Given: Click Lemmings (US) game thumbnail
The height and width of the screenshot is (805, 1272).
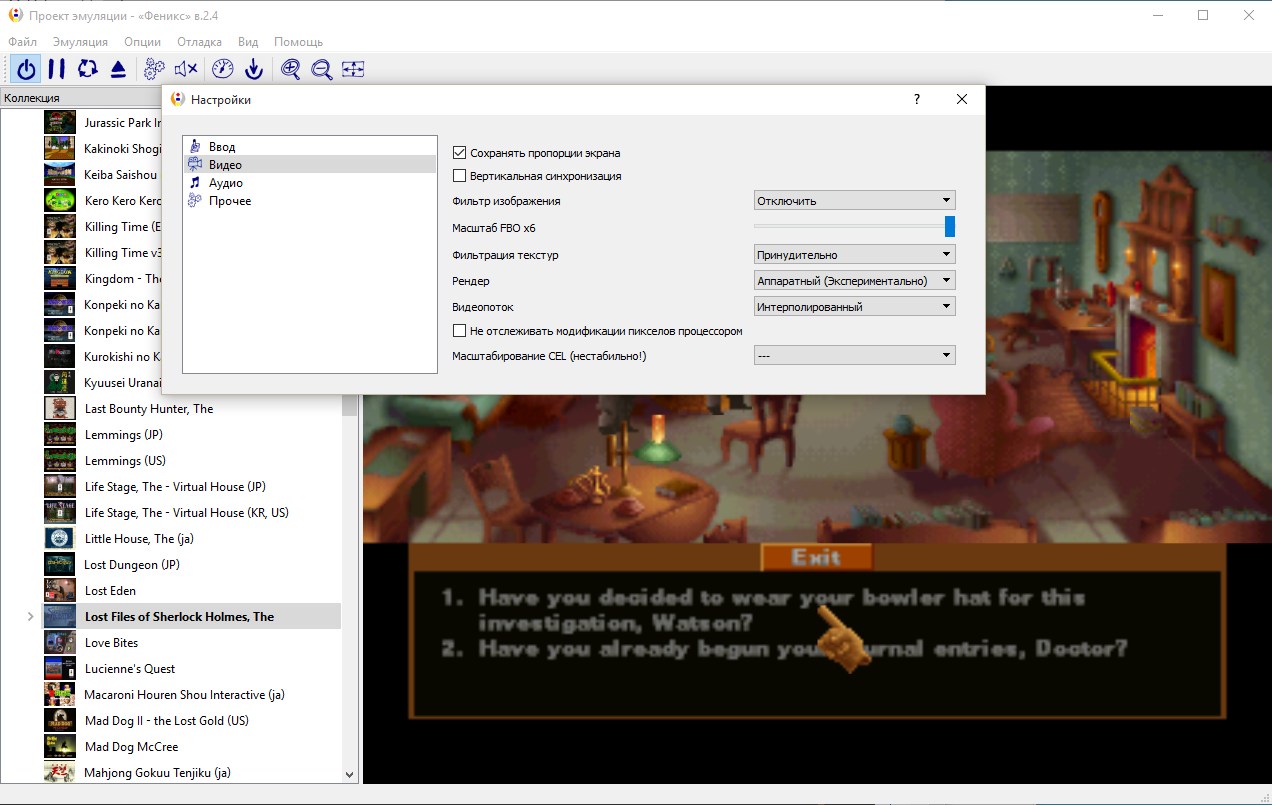Looking at the screenshot, I should (x=60, y=460).
